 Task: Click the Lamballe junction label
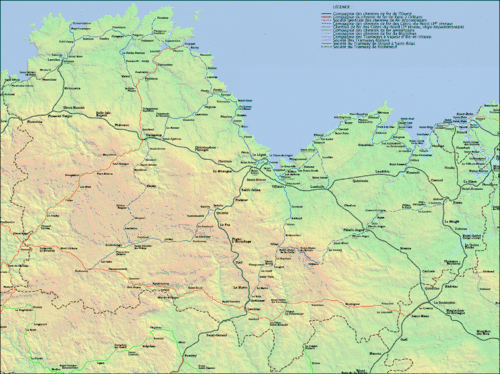tap(317, 187)
